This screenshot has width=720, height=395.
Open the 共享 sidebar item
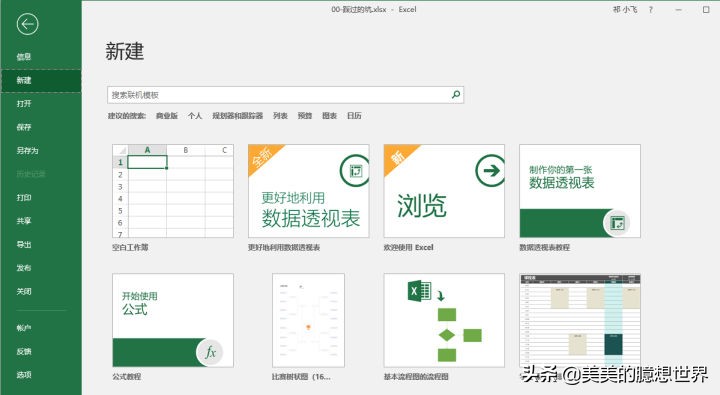[24, 221]
